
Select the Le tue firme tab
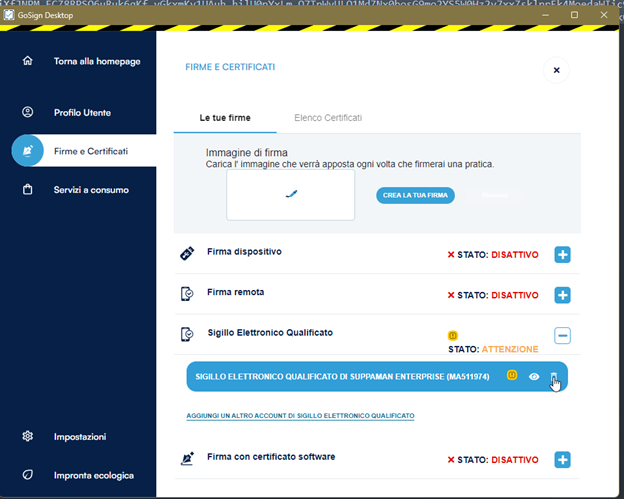pyautogui.click(x=225, y=118)
